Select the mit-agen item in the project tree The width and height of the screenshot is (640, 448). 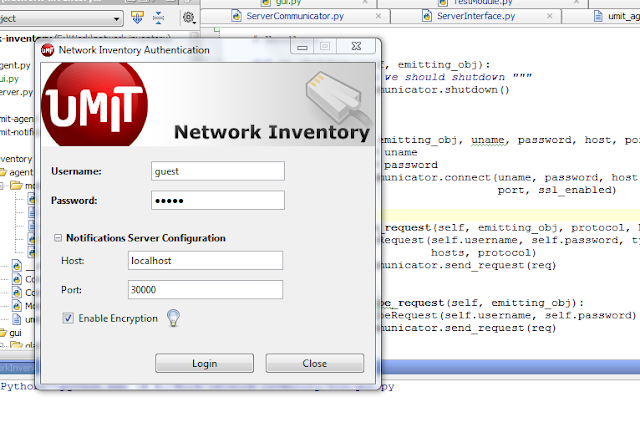(x=17, y=119)
